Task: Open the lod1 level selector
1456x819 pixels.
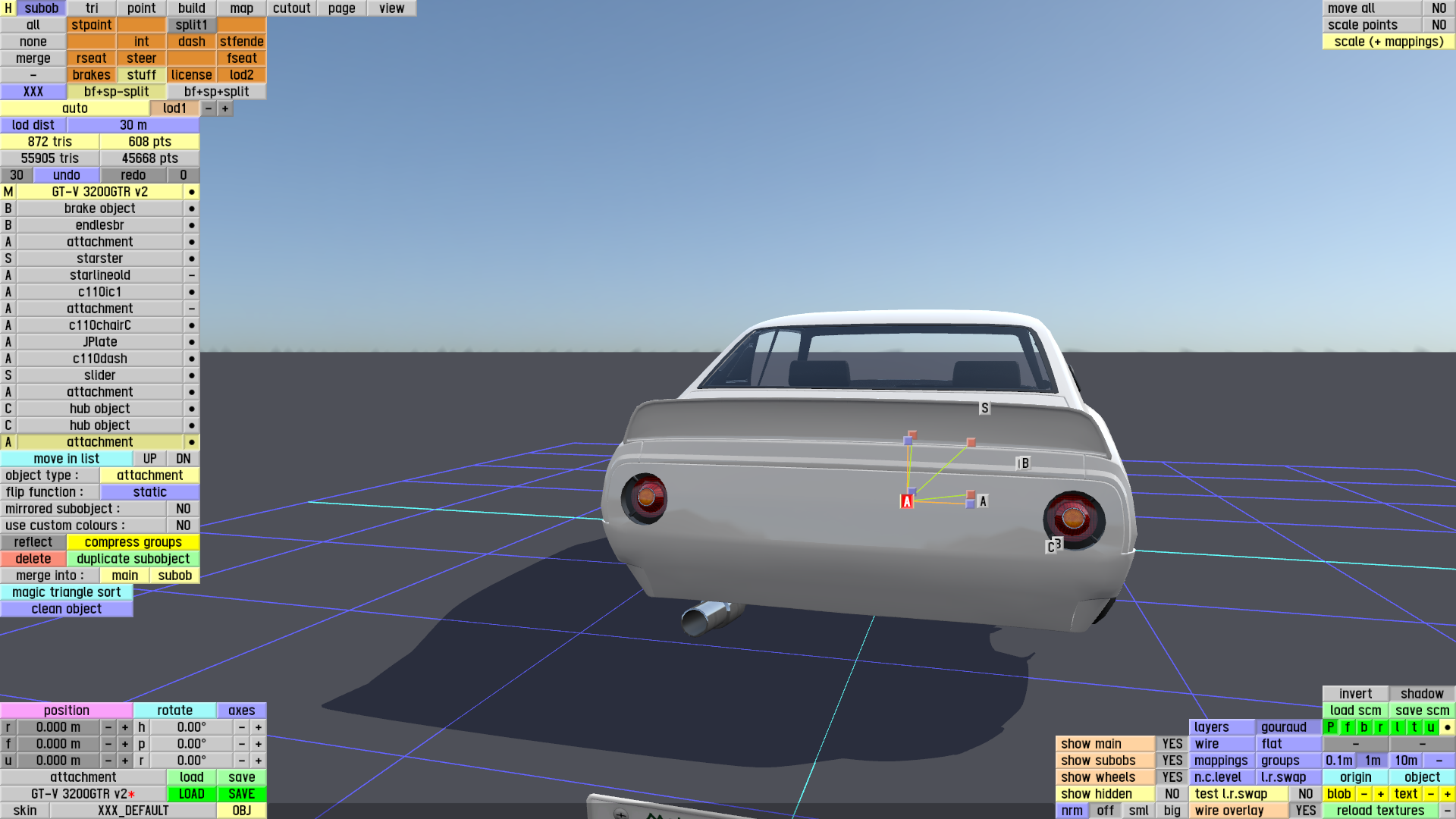Action: (174, 108)
